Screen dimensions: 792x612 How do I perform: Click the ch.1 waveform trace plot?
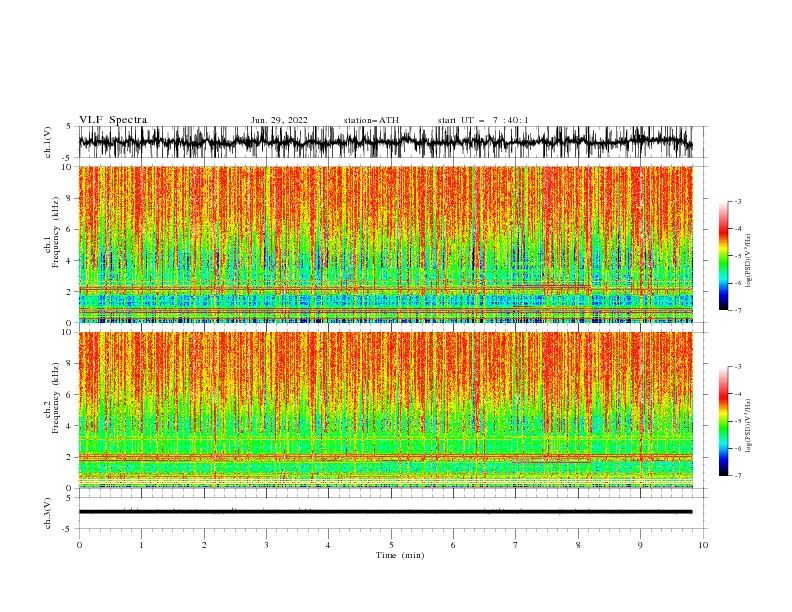point(385,142)
